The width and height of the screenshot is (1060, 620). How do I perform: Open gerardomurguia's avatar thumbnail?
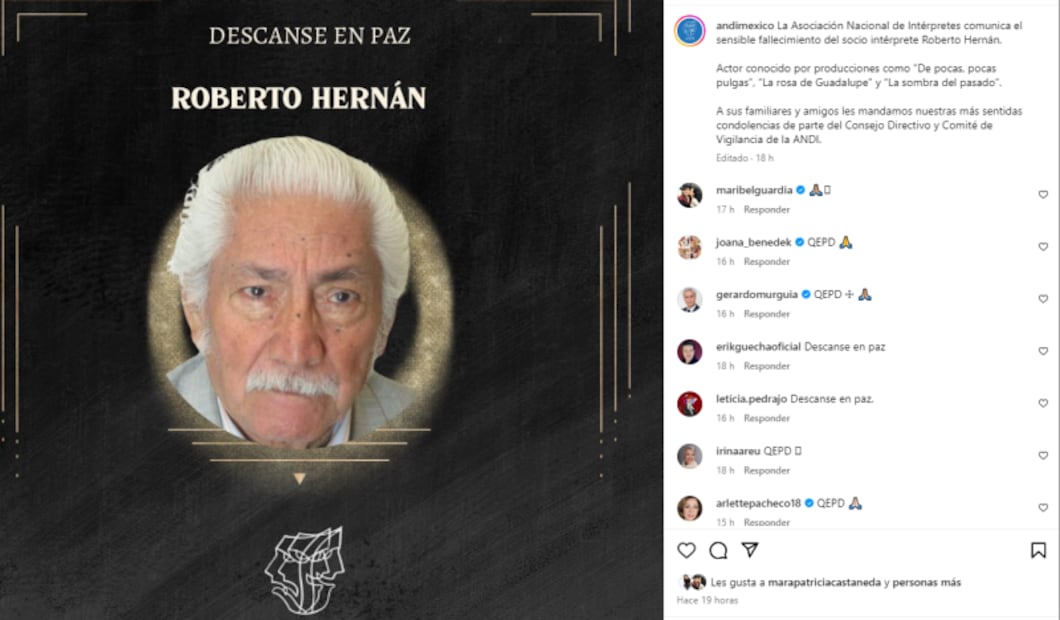[690, 300]
